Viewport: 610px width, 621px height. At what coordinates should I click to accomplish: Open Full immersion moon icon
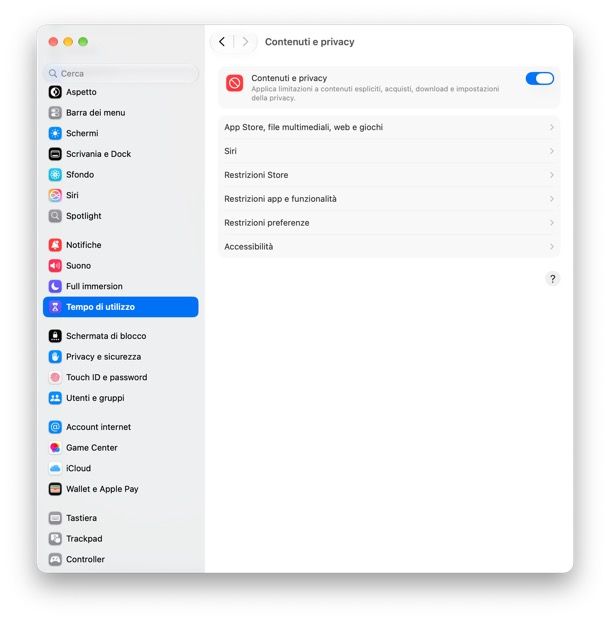coord(55,286)
